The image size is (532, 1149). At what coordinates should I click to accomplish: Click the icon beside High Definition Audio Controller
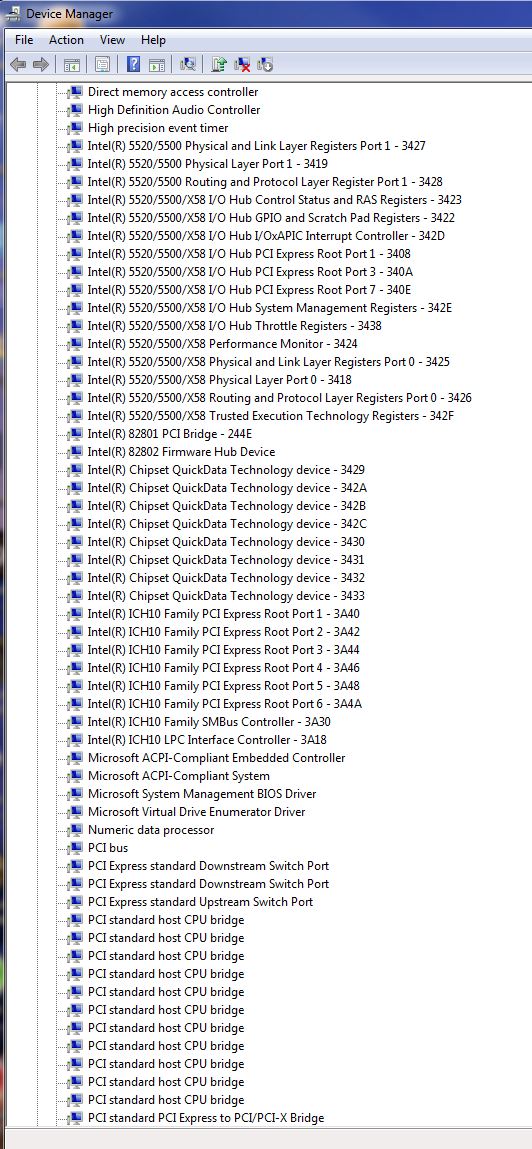tap(75, 110)
